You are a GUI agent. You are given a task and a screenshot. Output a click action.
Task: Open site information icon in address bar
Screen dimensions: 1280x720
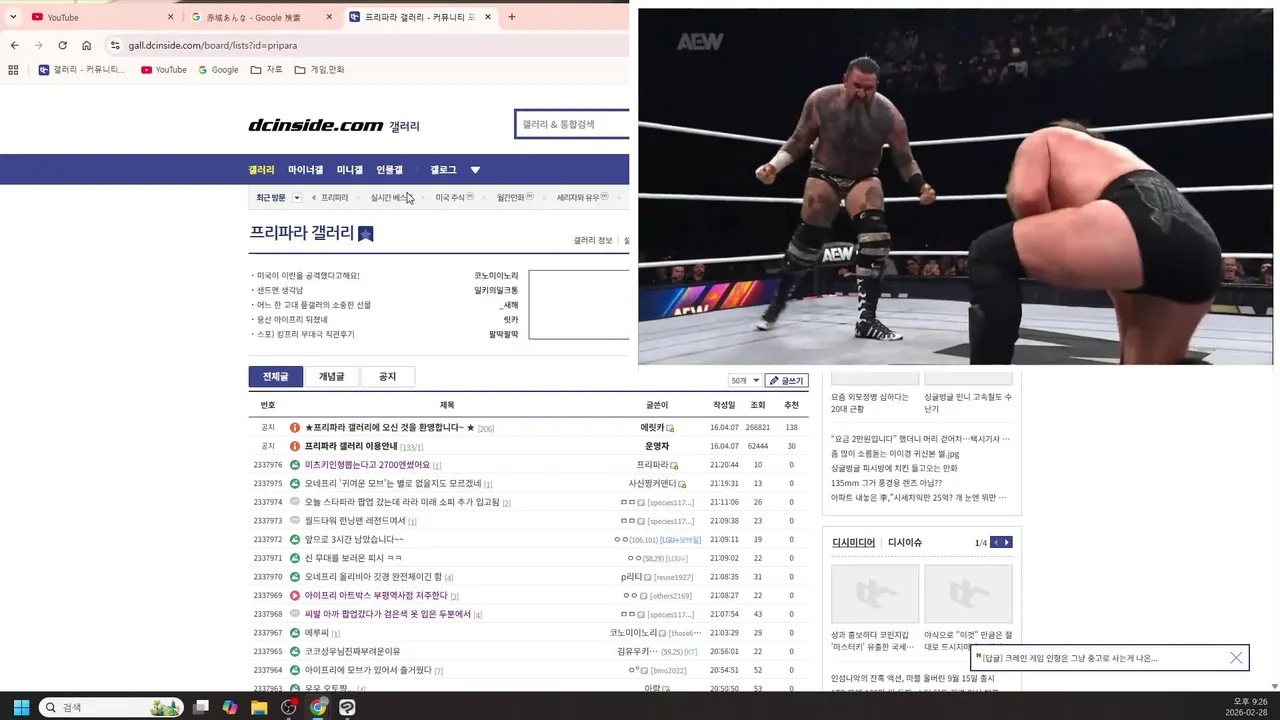click(115, 45)
